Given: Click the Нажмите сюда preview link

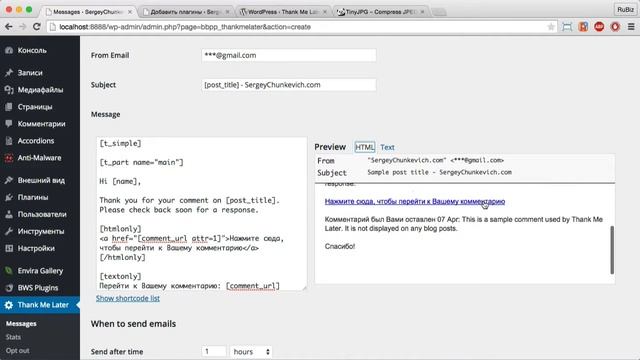Looking at the screenshot, I should [x=415, y=202].
